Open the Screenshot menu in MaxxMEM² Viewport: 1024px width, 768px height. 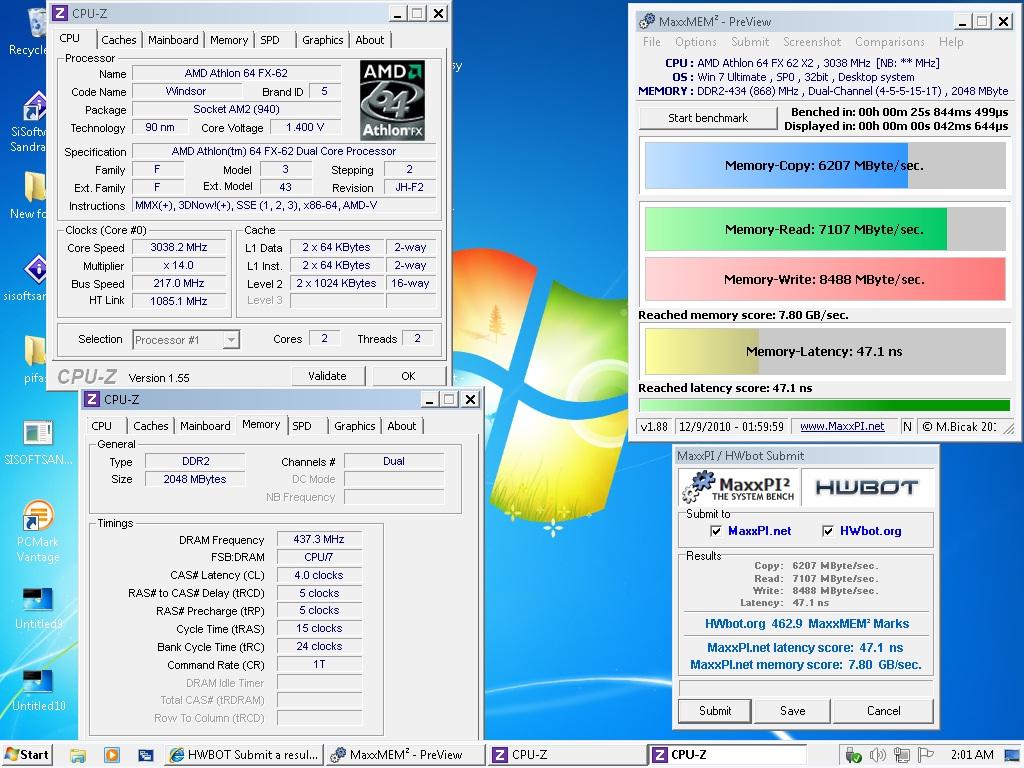pyautogui.click(x=812, y=42)
